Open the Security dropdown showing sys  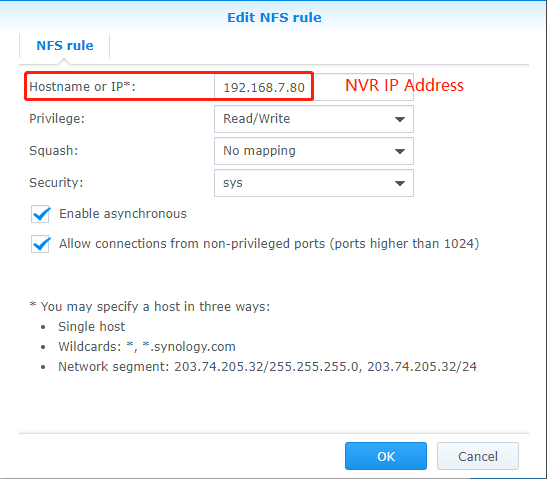[x=314, y=183]
